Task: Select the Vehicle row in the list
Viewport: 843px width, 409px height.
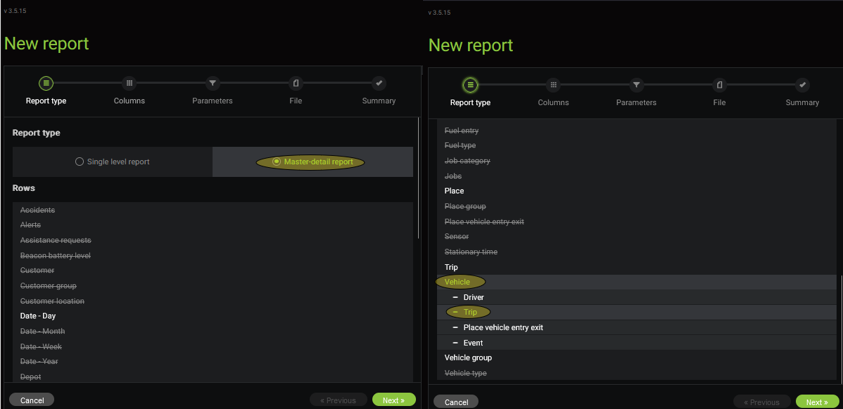Action: coord(458,282)
